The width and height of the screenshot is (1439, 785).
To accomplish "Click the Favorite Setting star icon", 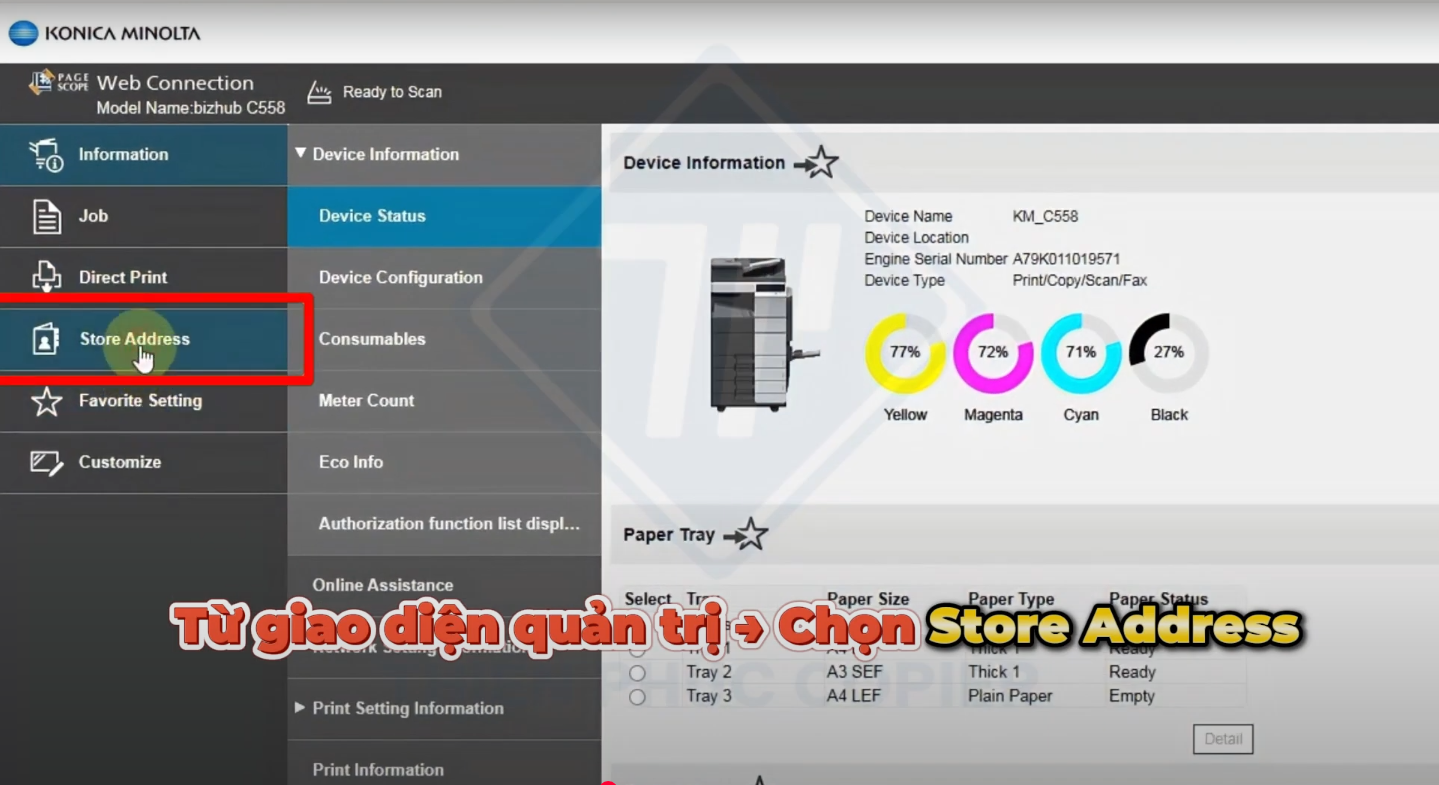I will click(x=47, y=401).
